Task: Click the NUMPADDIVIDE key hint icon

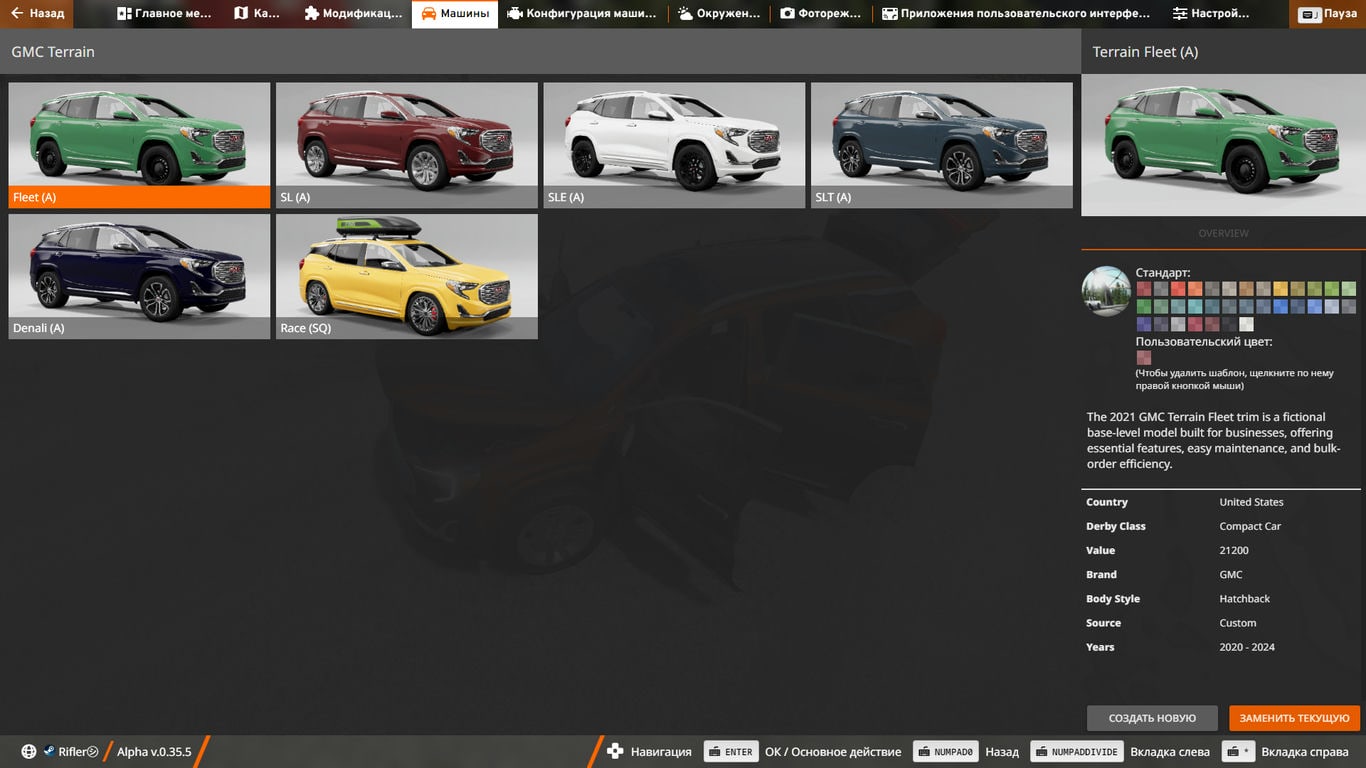Action: point(1076,752)
